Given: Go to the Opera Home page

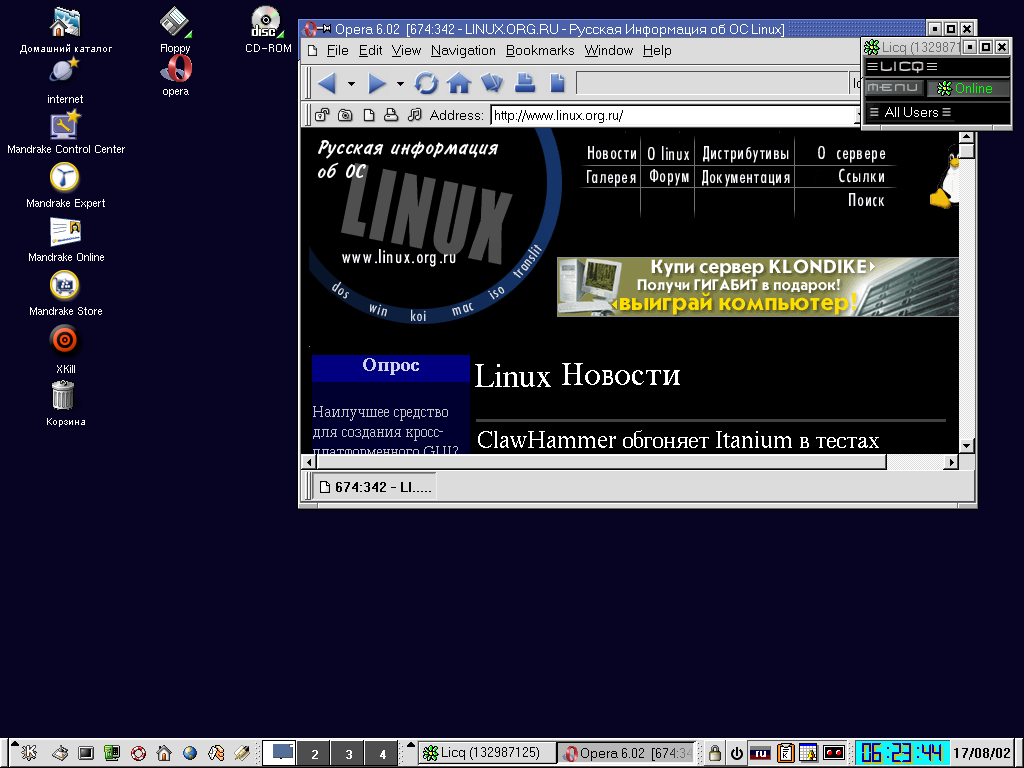Looking at the screenshot, I should point(458,83).
